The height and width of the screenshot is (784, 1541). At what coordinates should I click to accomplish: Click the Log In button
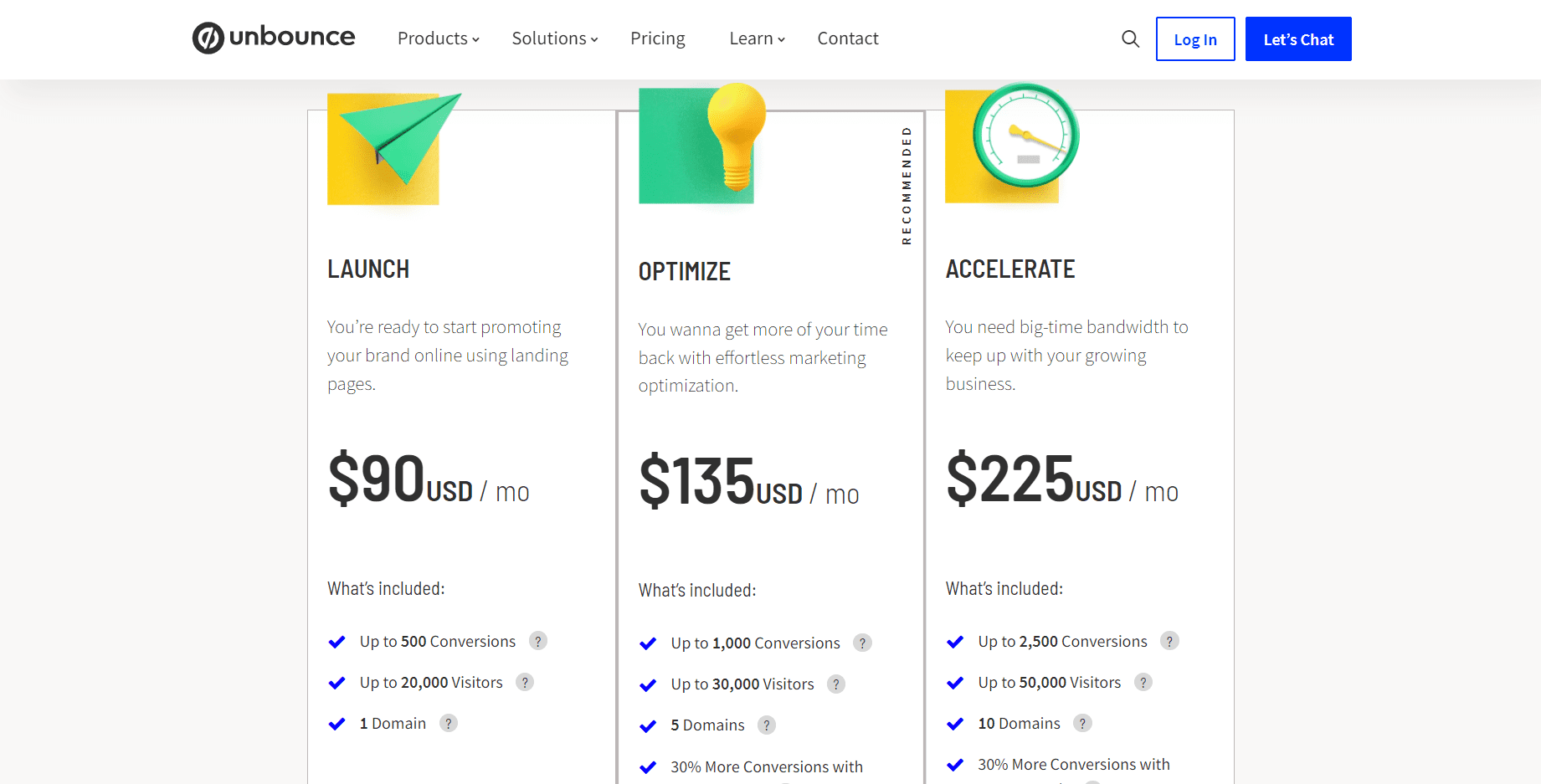coord(1194,39)
